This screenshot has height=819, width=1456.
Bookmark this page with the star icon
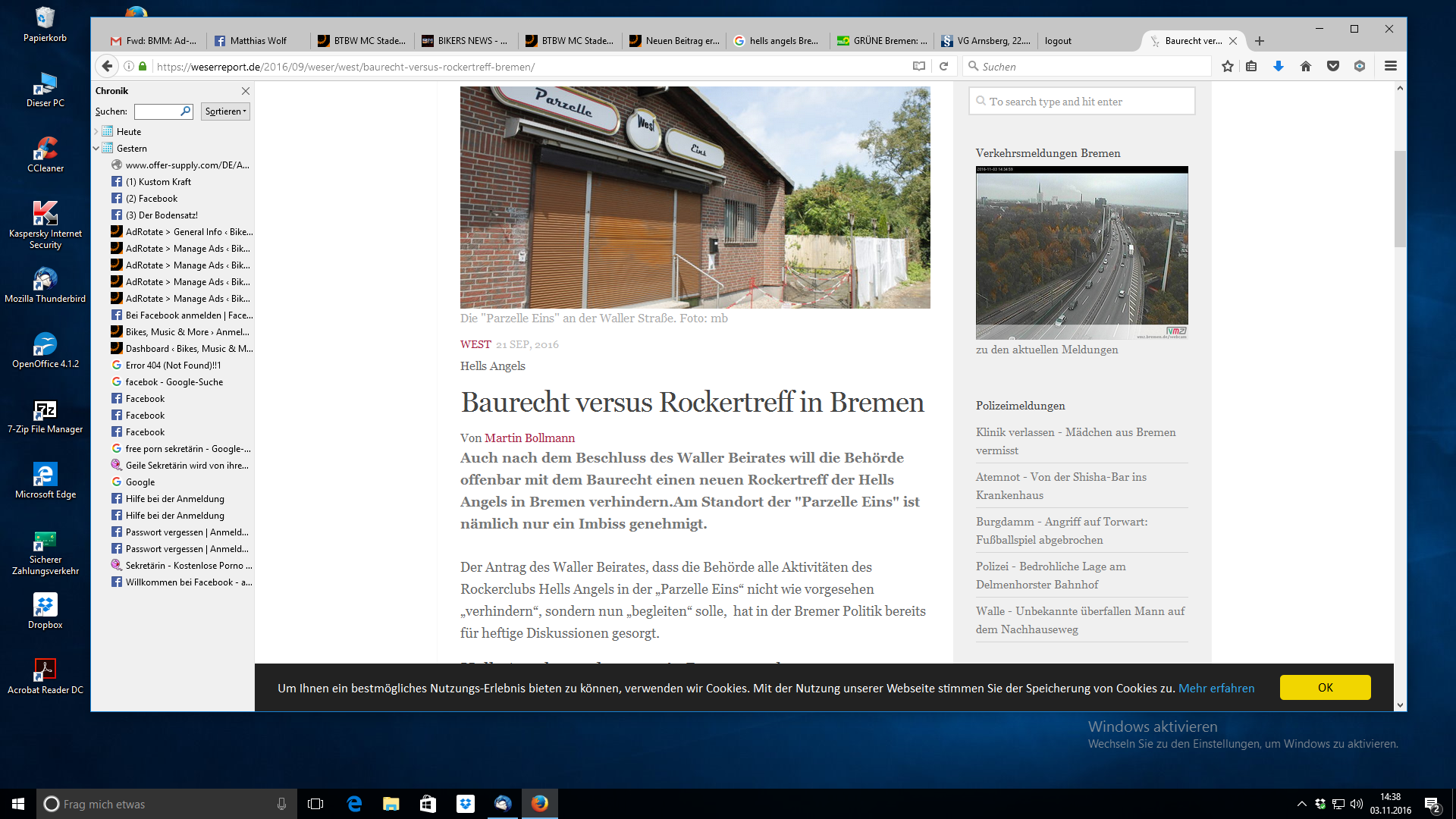tap(1228, 66)
